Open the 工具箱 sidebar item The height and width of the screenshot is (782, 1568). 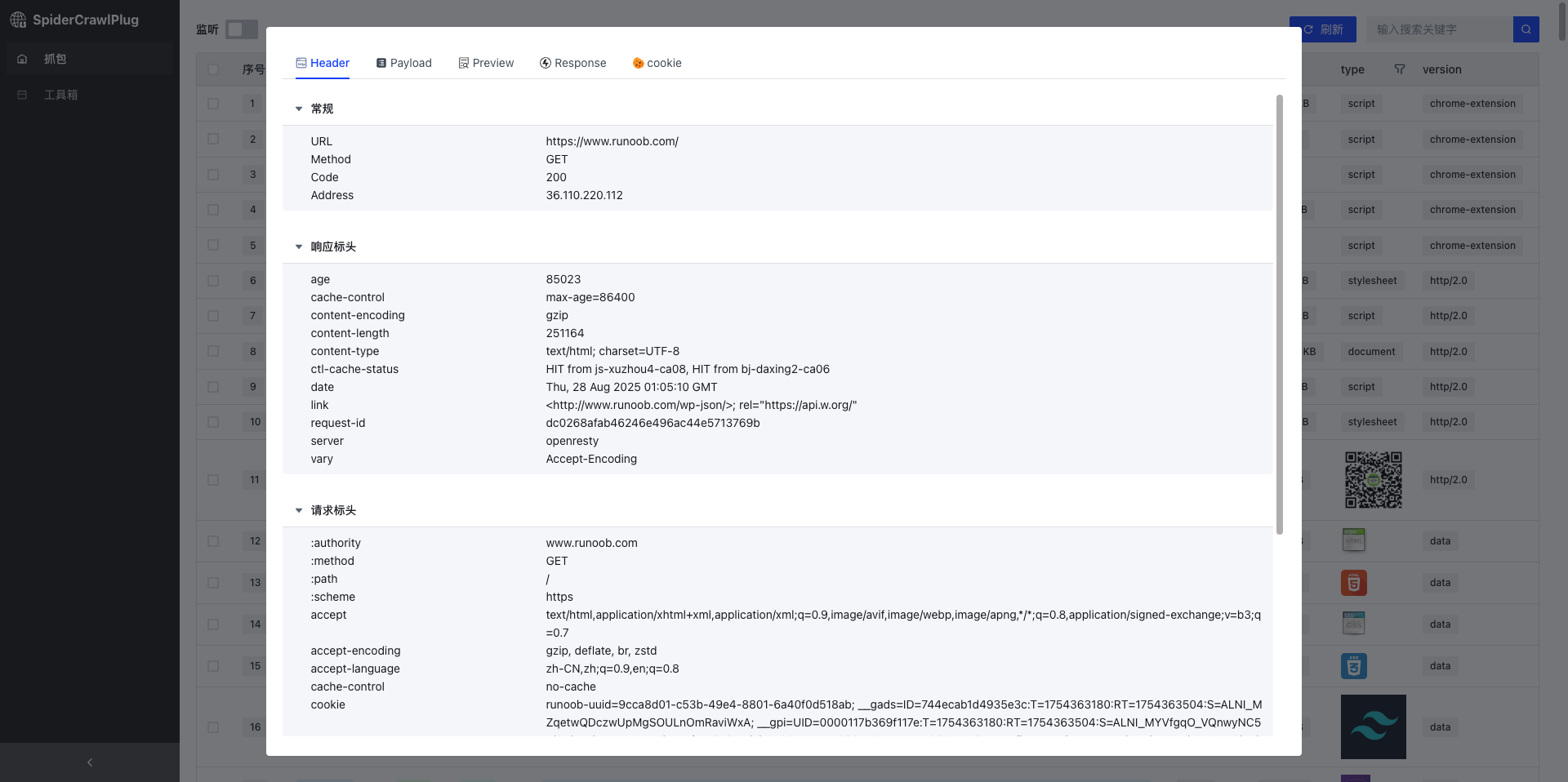click(x=60, y=95)
